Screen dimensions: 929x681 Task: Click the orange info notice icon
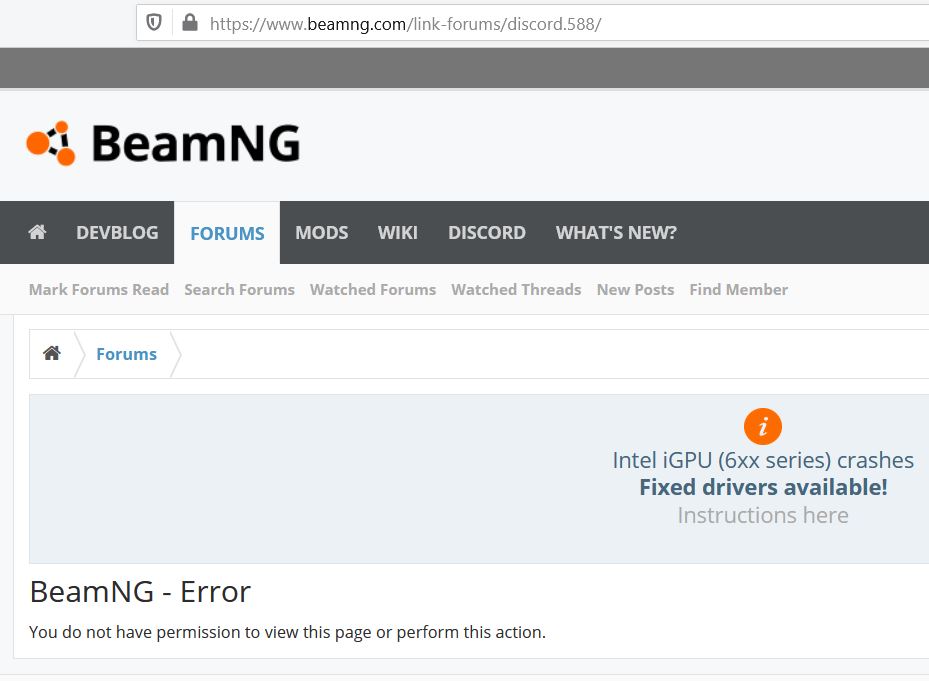point(763,426)
